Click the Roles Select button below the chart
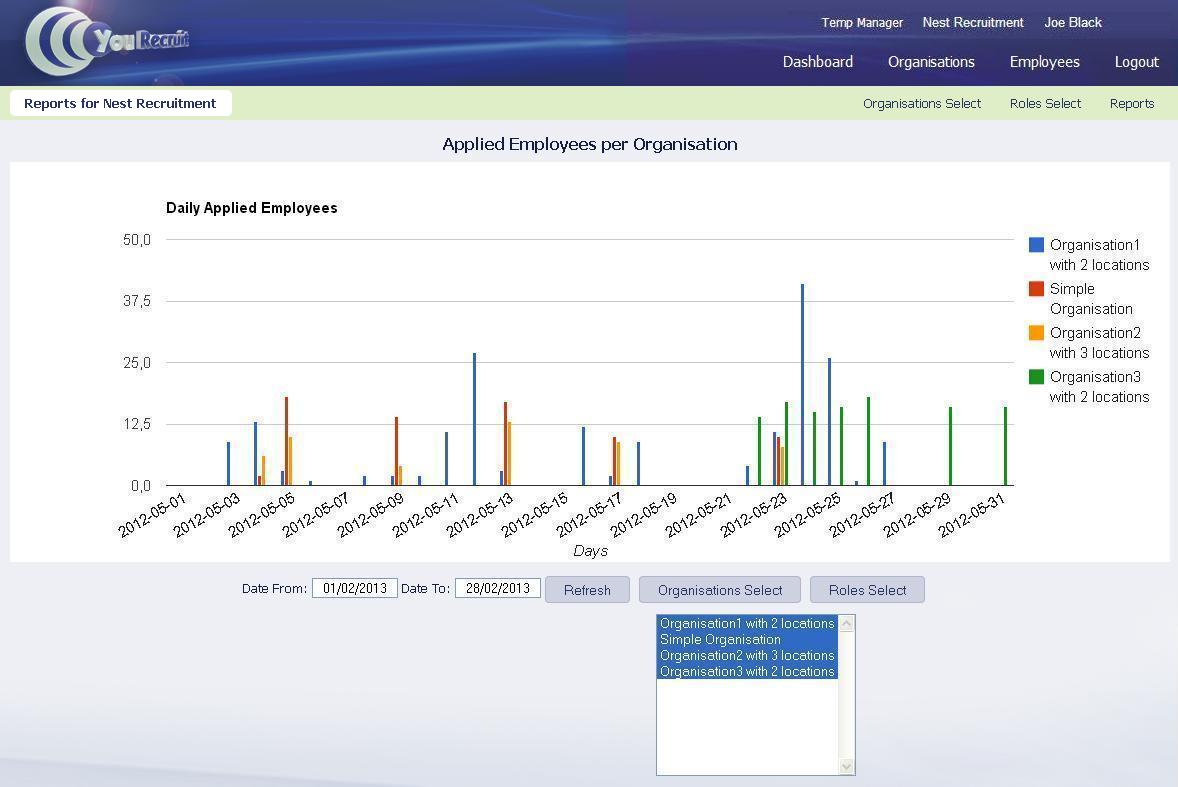 867,590
